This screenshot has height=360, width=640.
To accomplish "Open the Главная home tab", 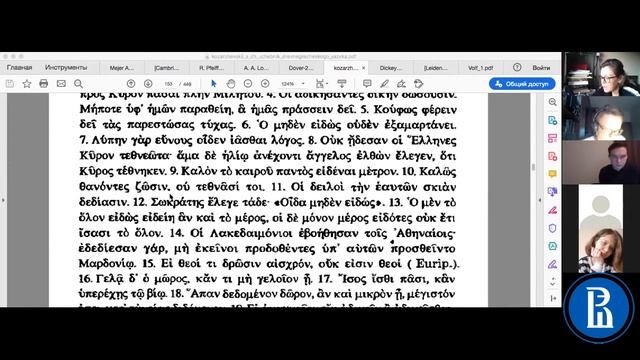I will (x=19, y=67).
